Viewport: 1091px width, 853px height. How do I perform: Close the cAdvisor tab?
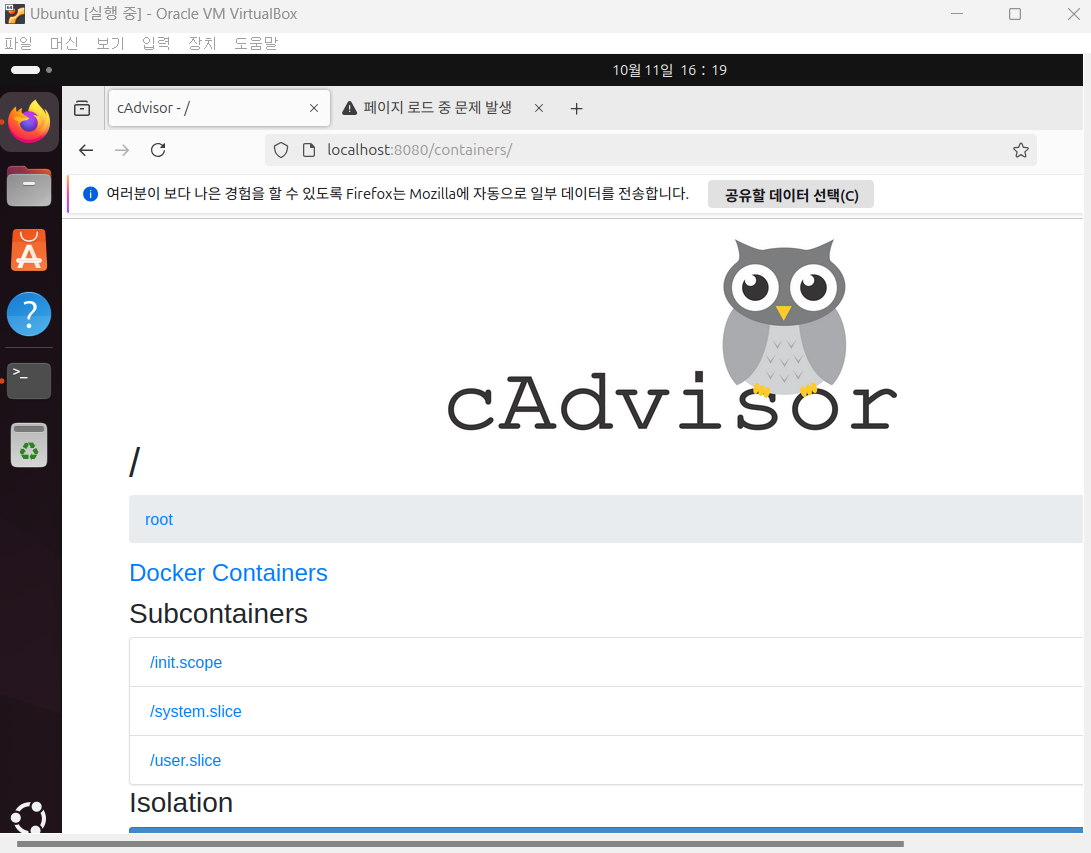[x=314, y=108]
